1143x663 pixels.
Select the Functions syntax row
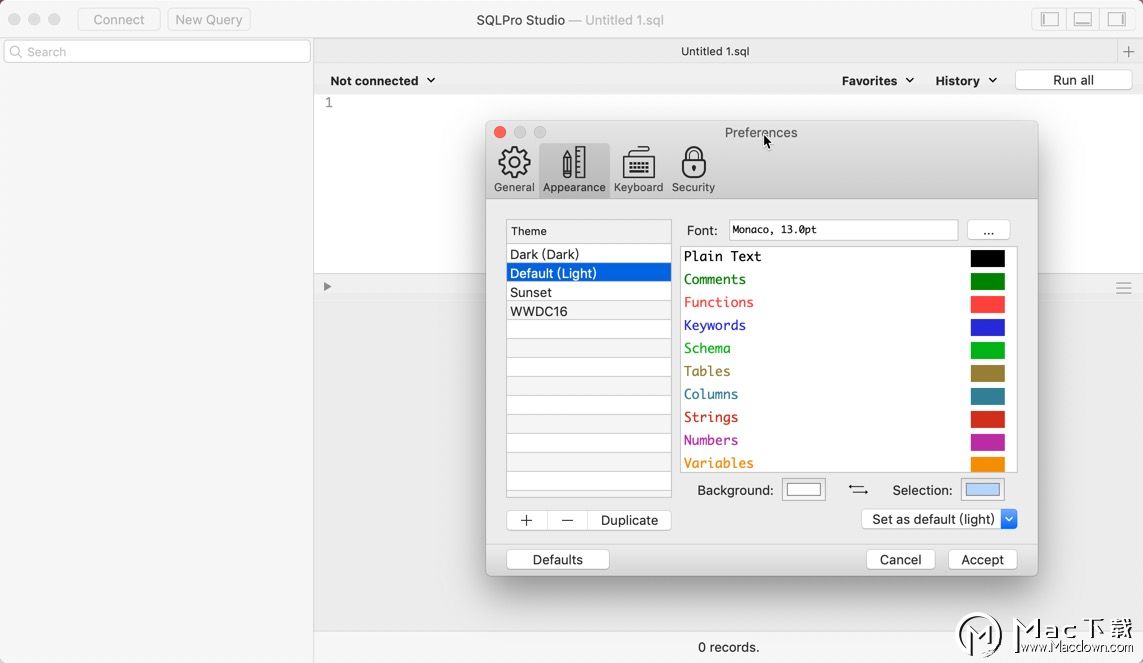(848, 302)
